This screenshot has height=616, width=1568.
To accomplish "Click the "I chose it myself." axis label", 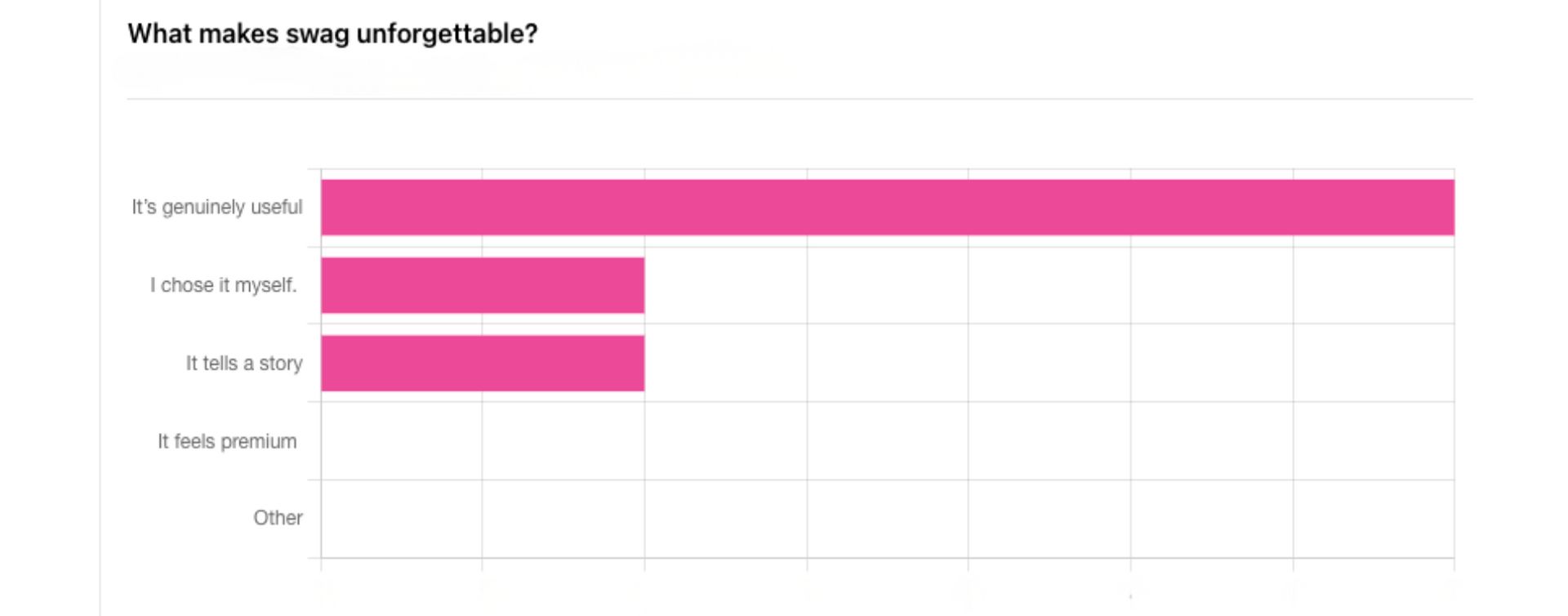I will point(223,285).
